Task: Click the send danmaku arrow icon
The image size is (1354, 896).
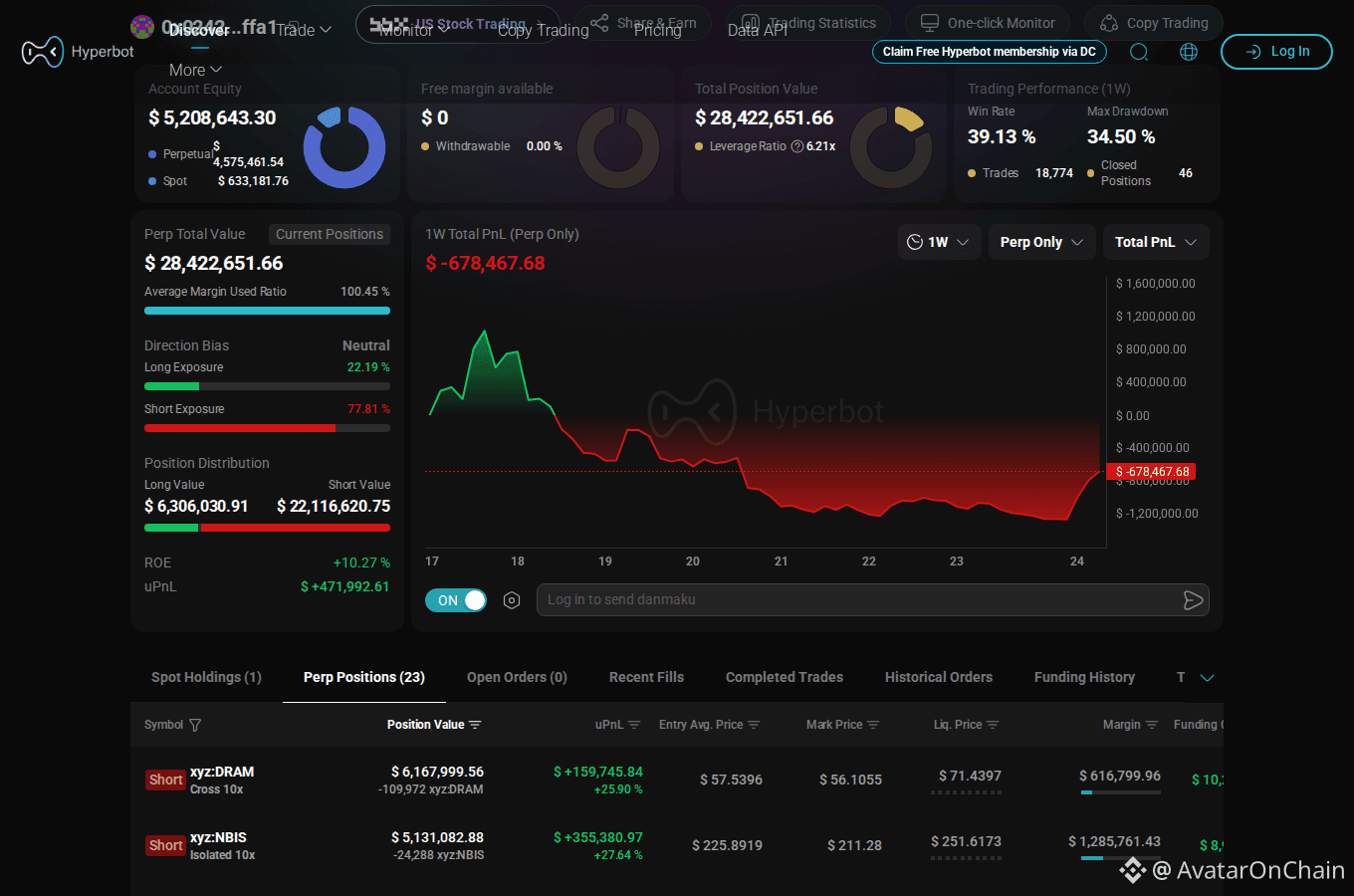Action: click(1193, 600)
